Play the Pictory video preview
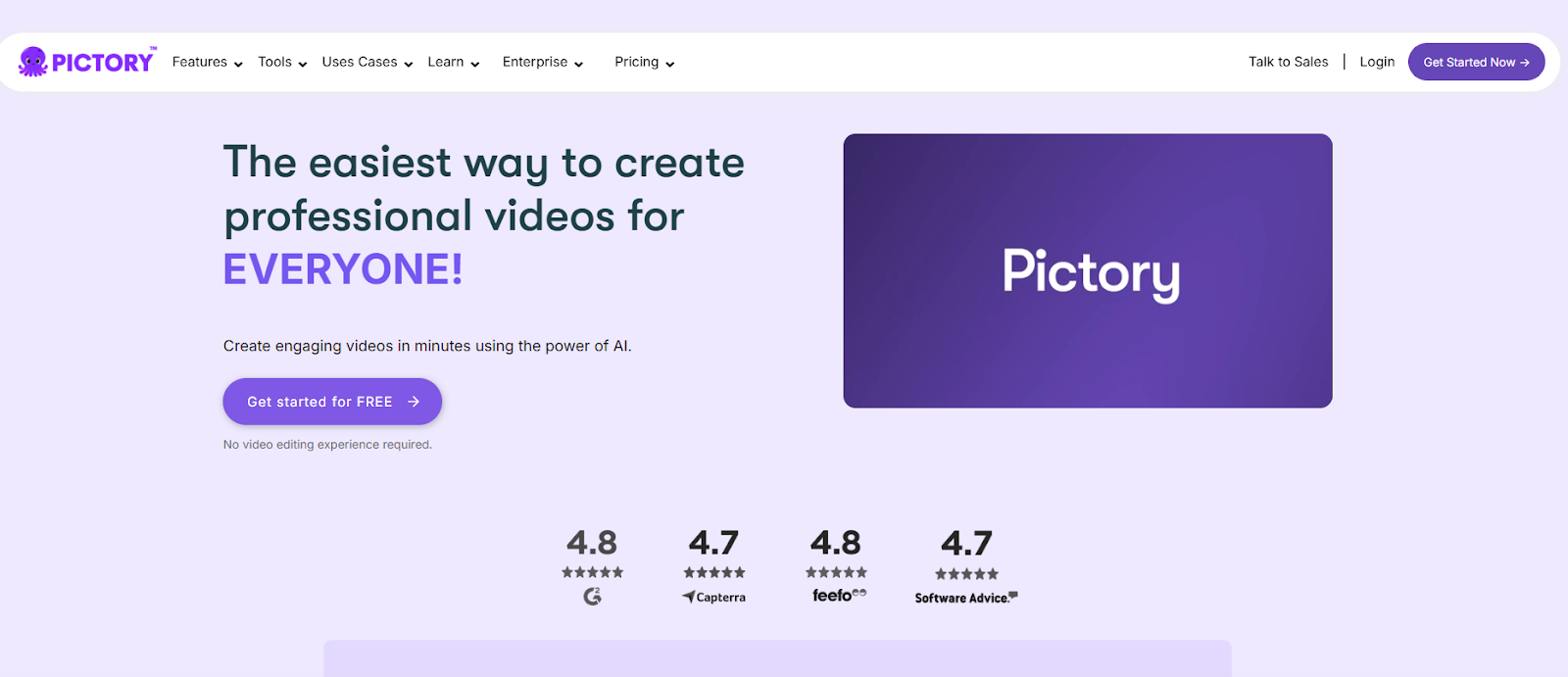Screen dimensions: 1568x677 click(1088, 270)
